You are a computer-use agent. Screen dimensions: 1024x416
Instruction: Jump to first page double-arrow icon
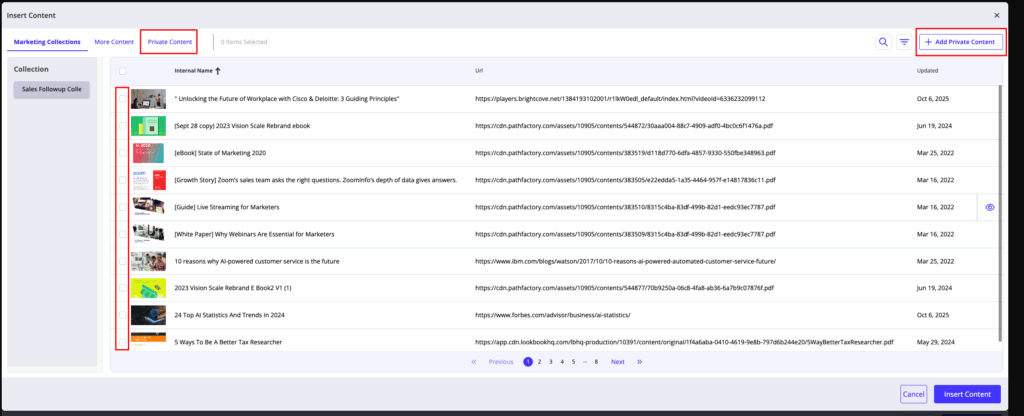pos(473,362)
